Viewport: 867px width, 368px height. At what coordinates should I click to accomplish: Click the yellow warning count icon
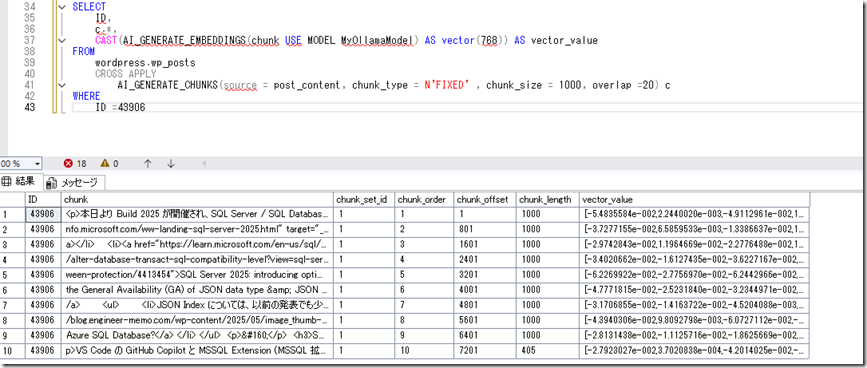point(105,164)
